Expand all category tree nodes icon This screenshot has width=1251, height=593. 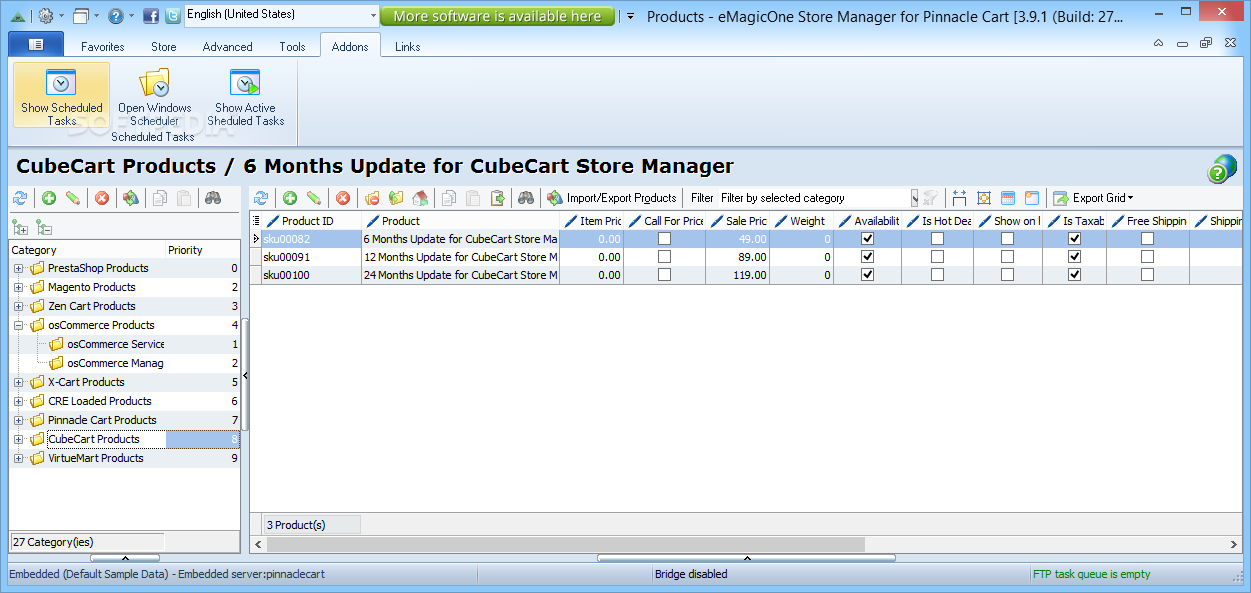pos(19,227)
